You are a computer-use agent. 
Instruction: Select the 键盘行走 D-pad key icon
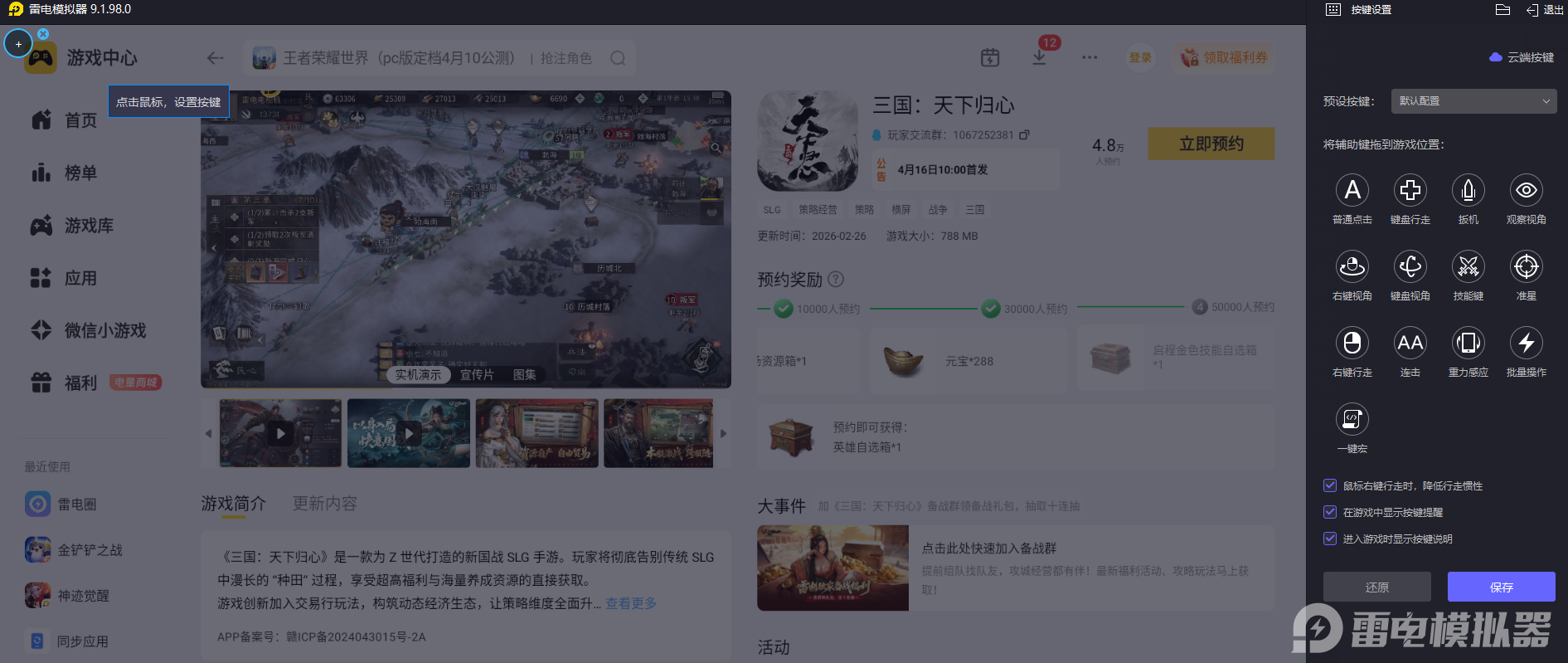1410,190
